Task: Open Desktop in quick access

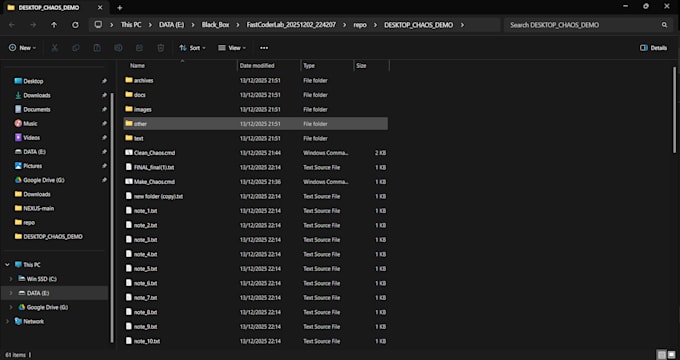Action: click(29, 81)
